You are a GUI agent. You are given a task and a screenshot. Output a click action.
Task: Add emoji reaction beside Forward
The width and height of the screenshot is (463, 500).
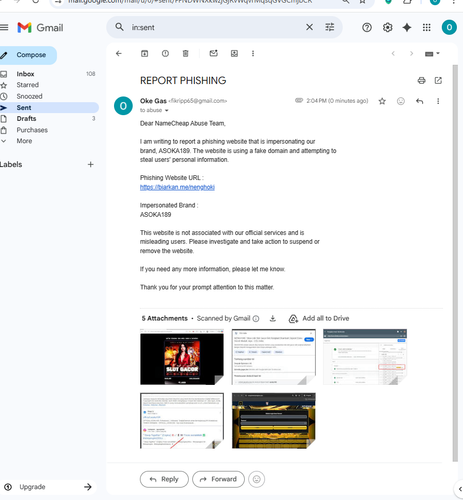coord(257,479)
